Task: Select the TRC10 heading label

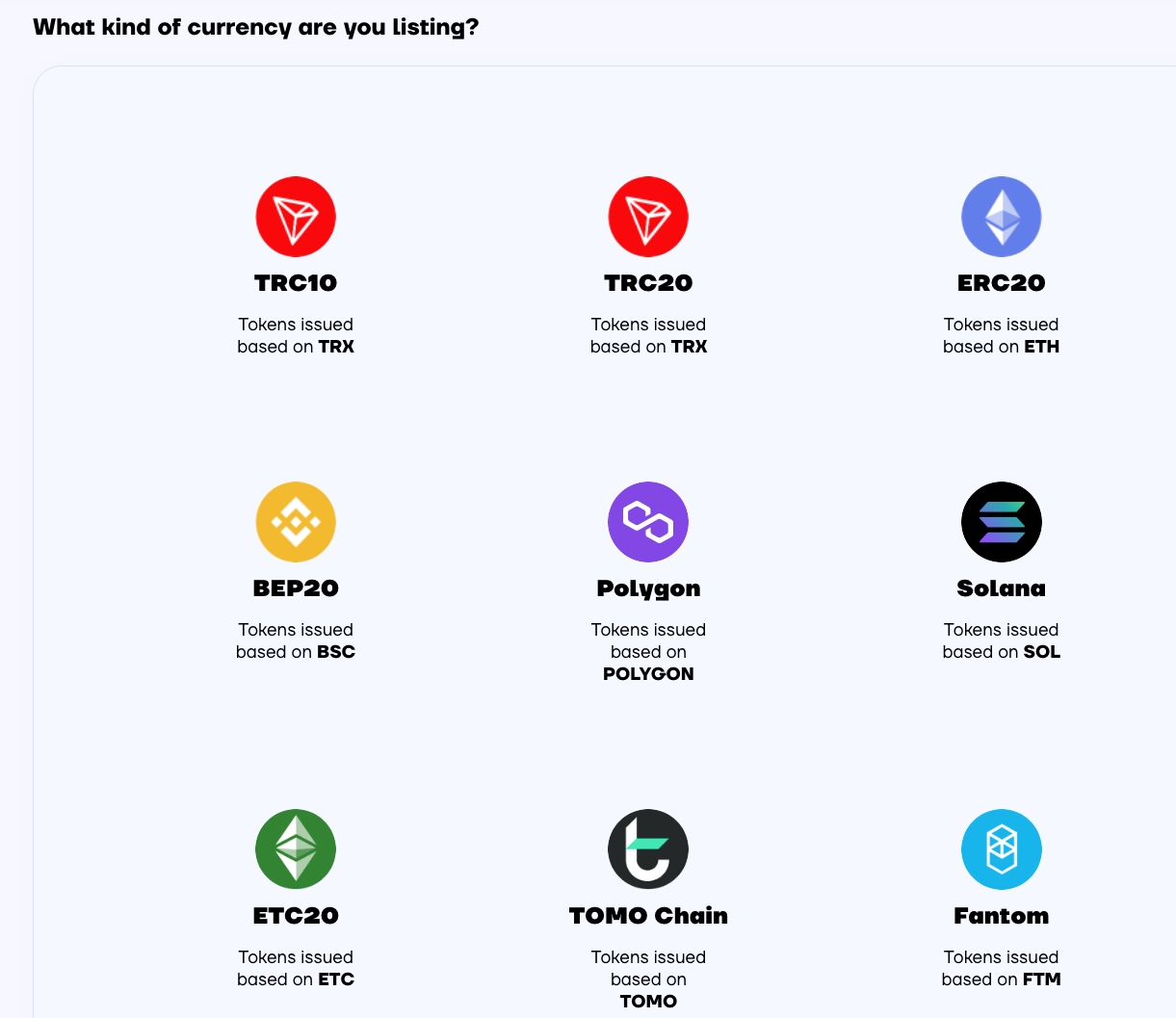Action: 296,283
